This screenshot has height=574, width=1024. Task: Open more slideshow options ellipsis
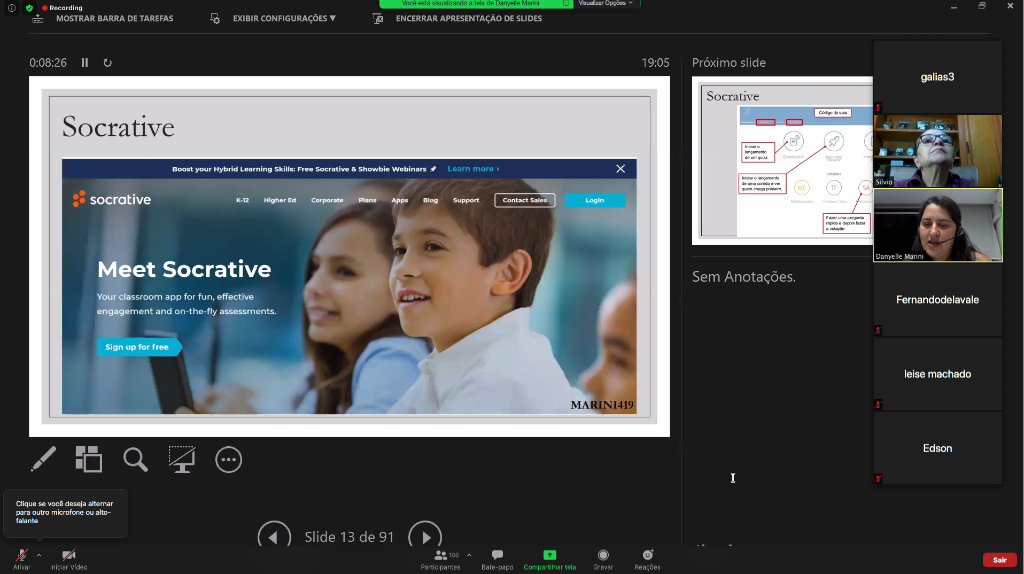[229, 459]
